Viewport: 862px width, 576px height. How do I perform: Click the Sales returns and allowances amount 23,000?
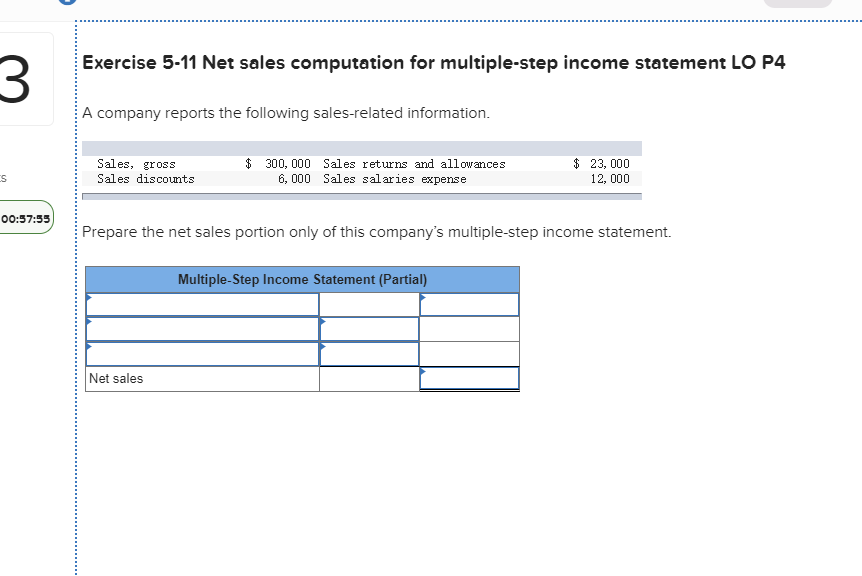(610, 163)
